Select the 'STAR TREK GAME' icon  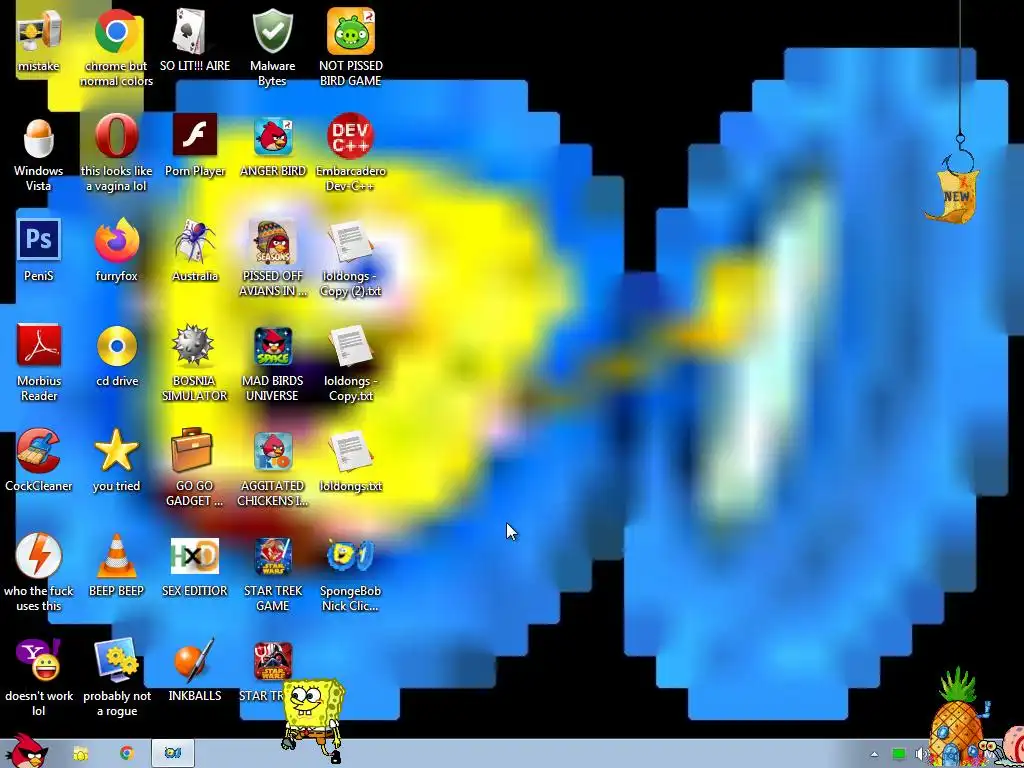point(272,556)
